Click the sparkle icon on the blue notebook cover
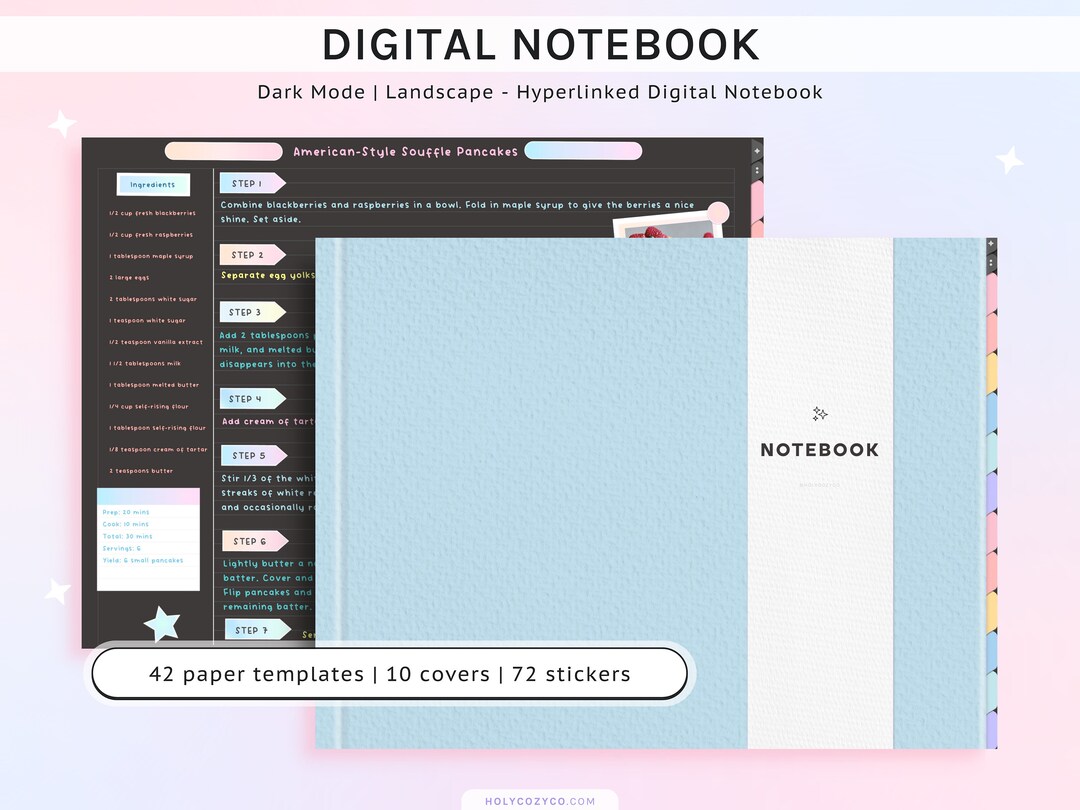 (x=820, y=414)
